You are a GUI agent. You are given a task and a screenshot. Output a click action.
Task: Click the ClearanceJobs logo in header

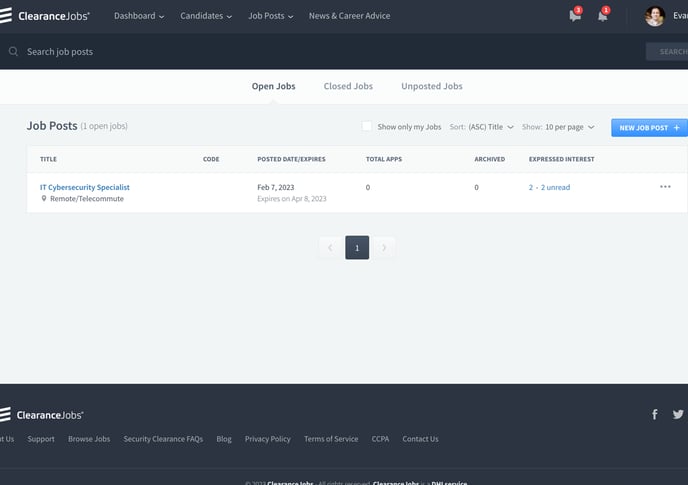click(45, 16)
